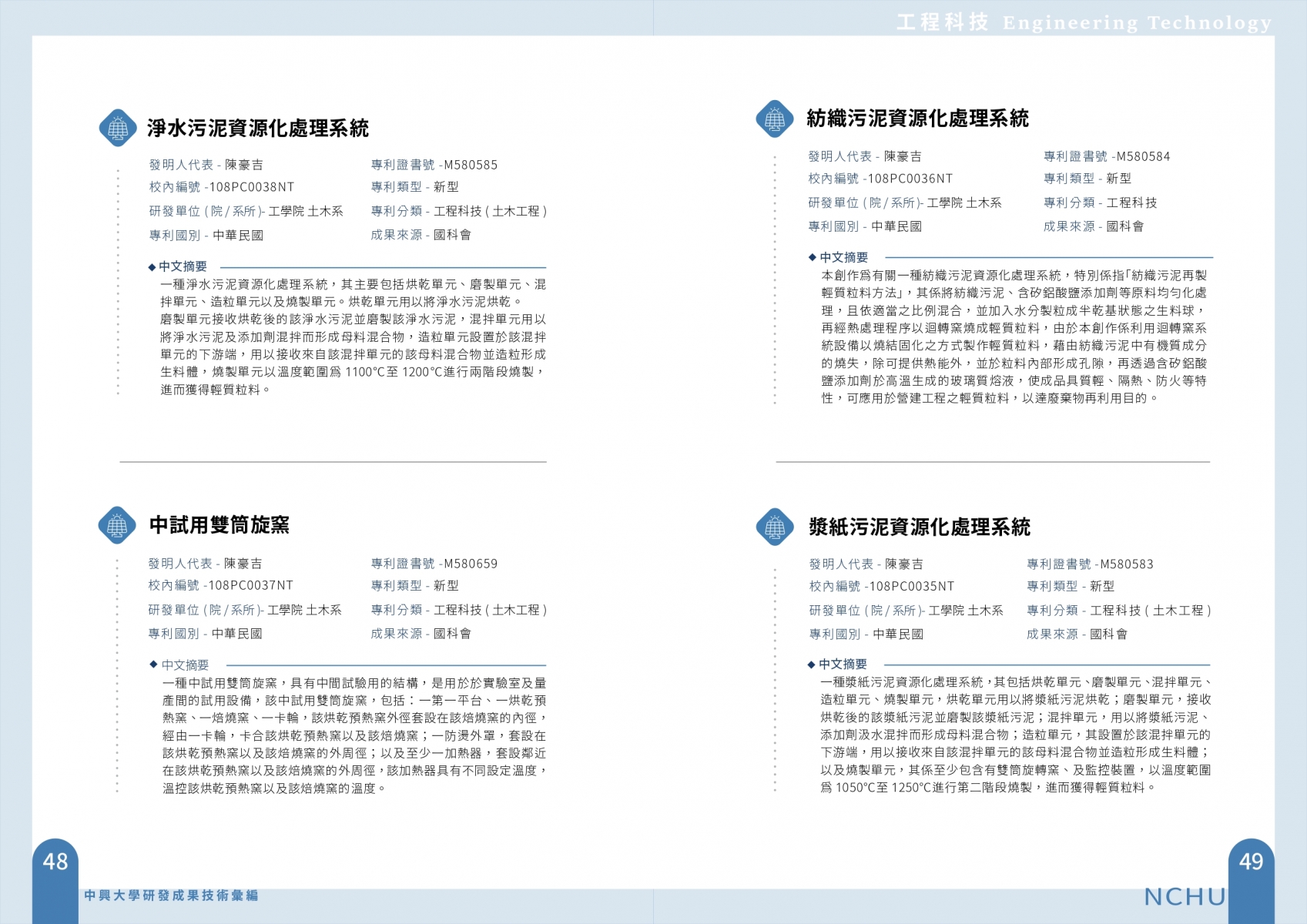Click the icon beside 中試用雙筒旋窯 title
Viewport: 1307px width, 924px height.
tap(117, 526)
